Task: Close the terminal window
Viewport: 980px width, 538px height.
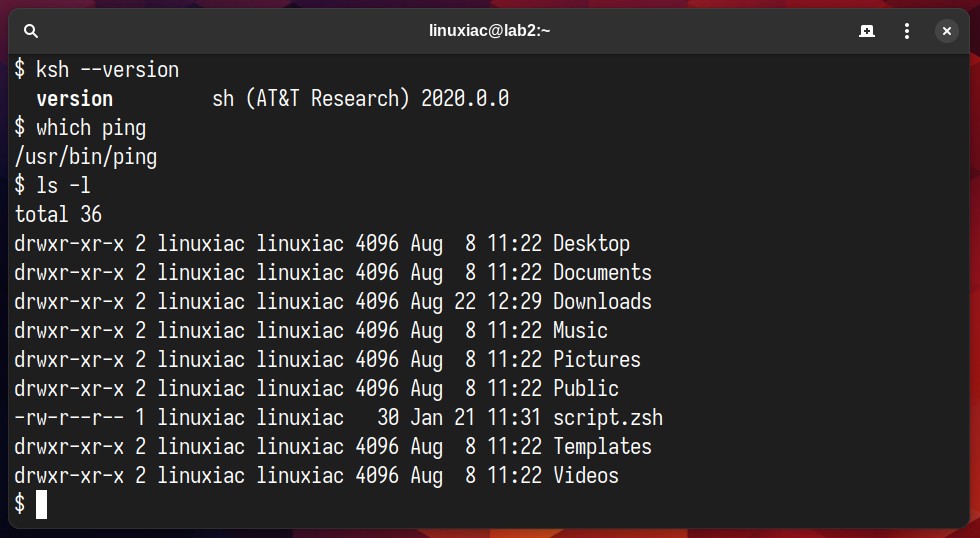Action: pos(946,31)
